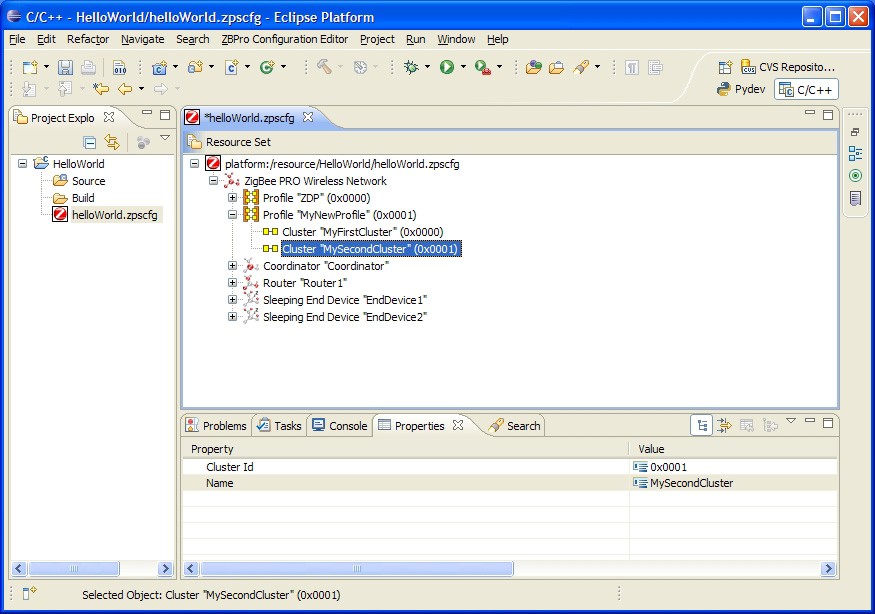This screenshot has width=875, height=614.
Task: Click the Debug bug icon in the toolbar
Action: click(x=412, y=67)
